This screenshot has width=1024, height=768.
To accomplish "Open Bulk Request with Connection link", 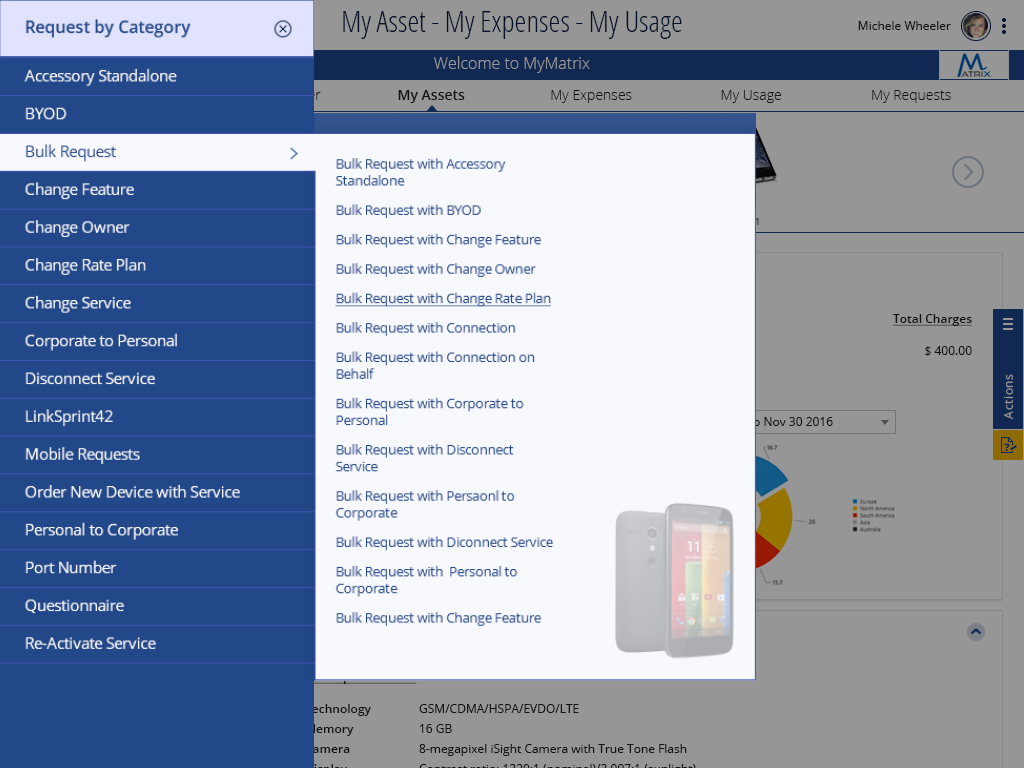I will 426,328.
